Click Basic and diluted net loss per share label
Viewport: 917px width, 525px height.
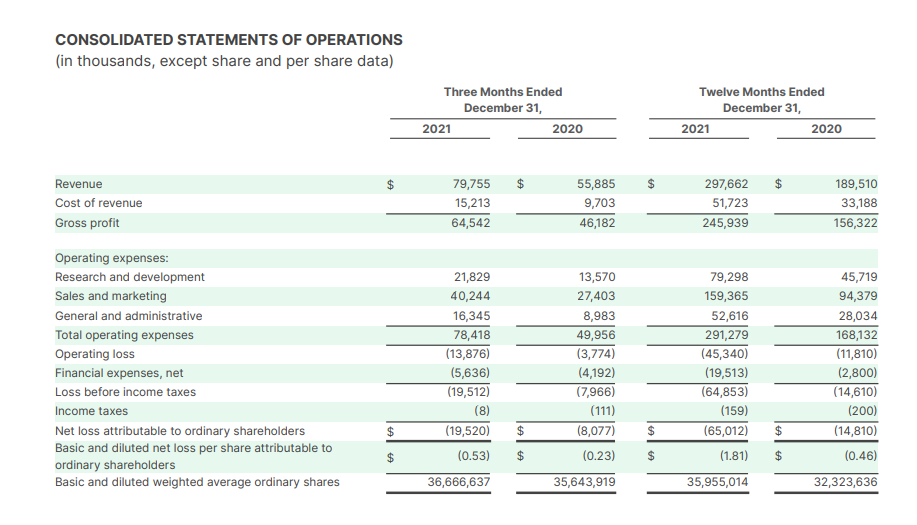(x=194, y=457)
